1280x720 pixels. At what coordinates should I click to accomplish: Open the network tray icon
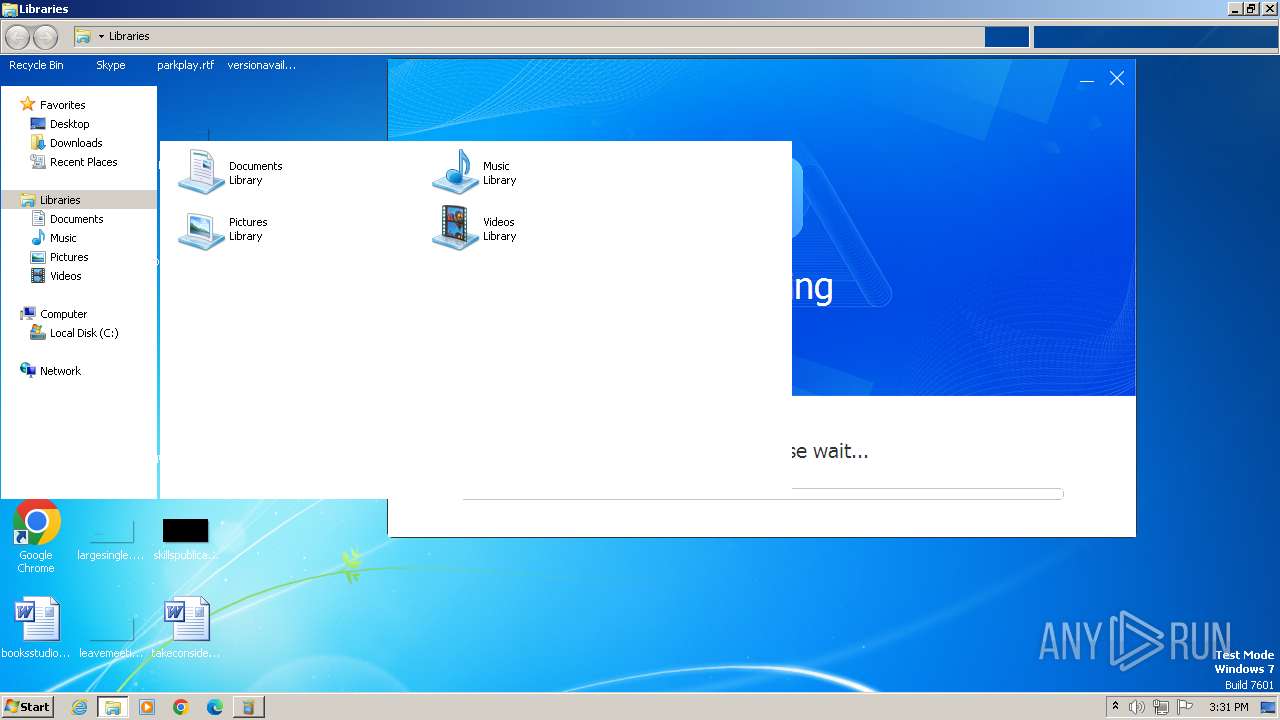click(x=1161, y=707)
